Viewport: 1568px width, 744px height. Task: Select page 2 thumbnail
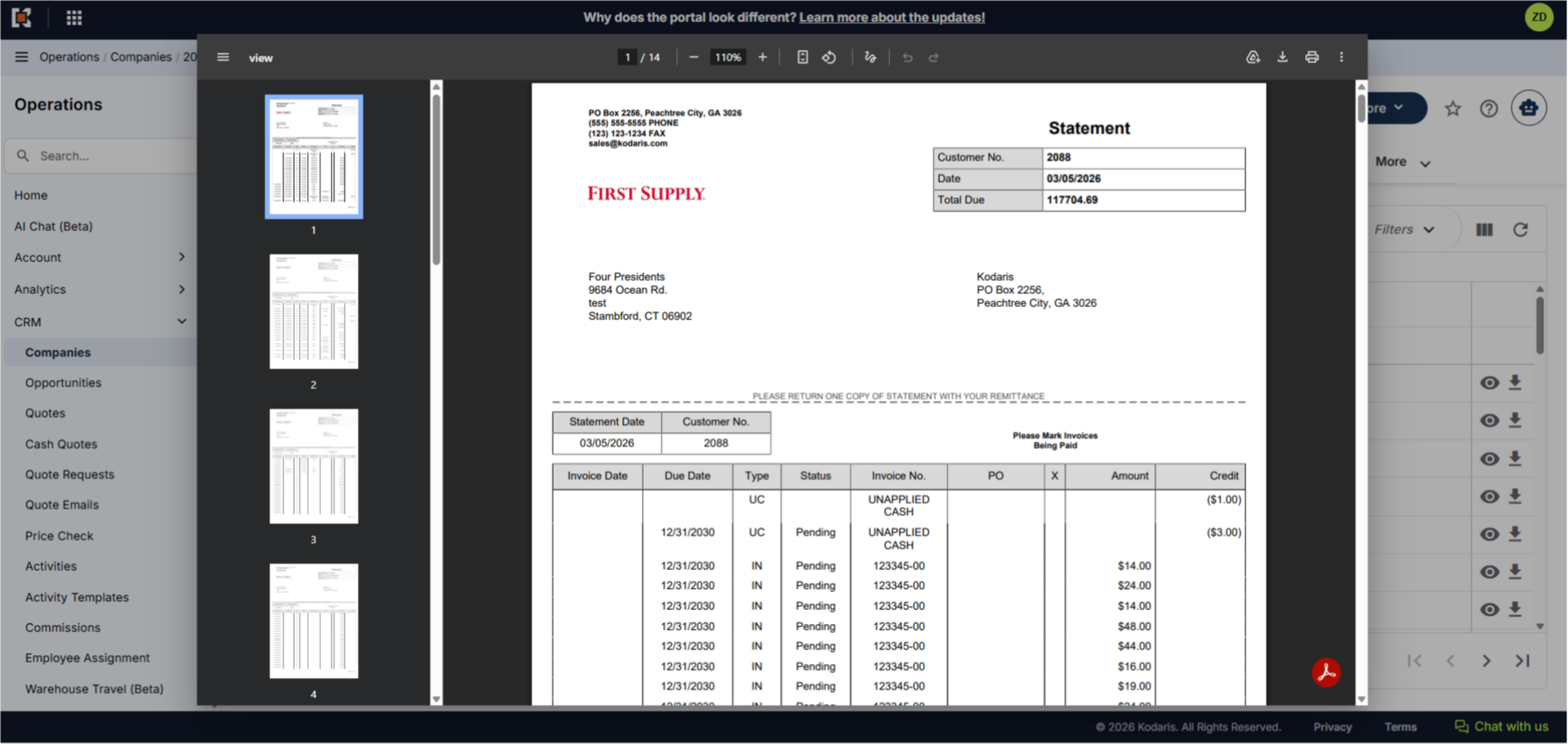point(314,311)
